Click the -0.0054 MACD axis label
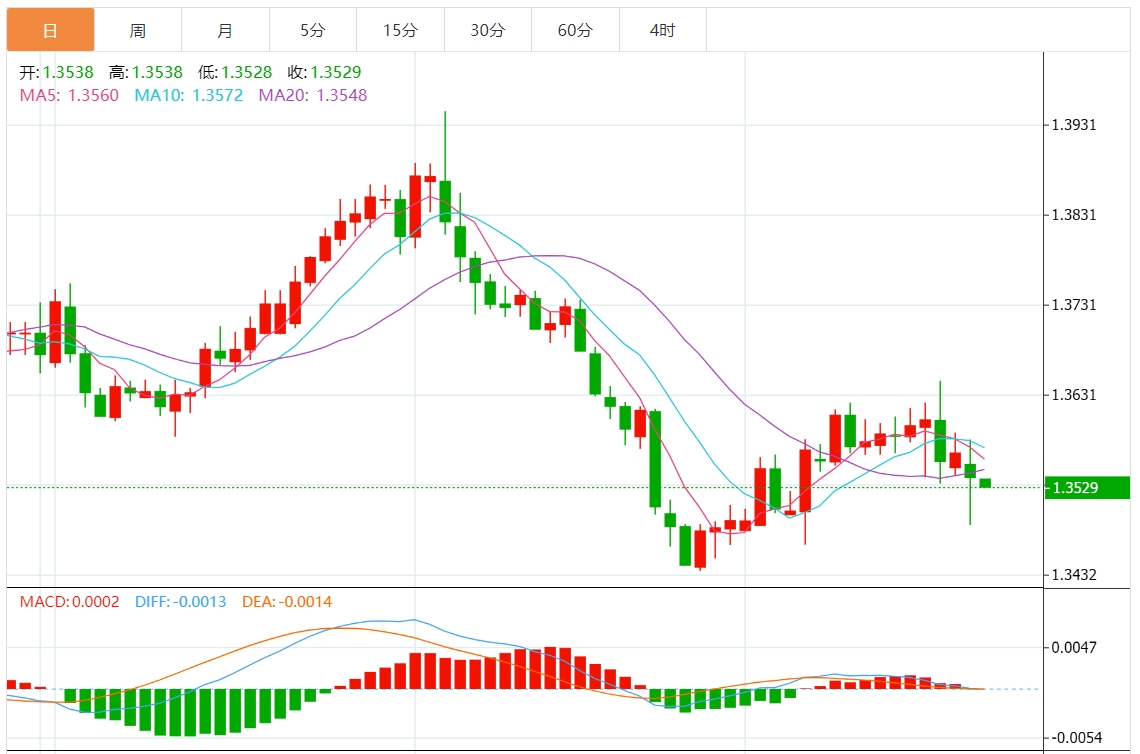Image resolution: width=1140 pixels, height=754 pixels. 1075,737
